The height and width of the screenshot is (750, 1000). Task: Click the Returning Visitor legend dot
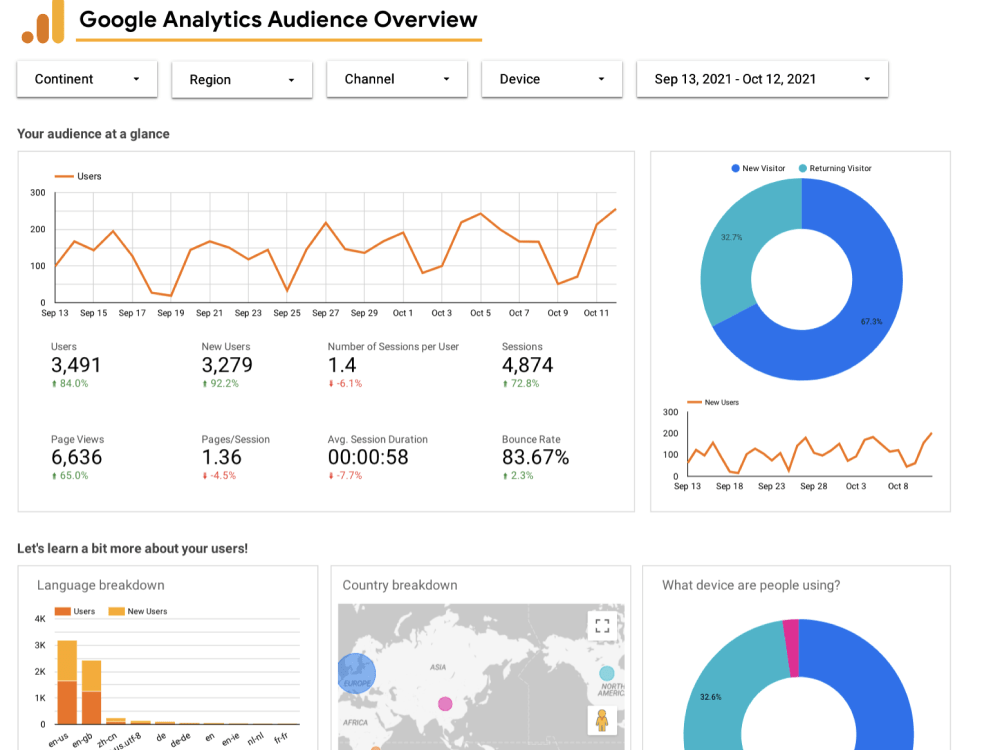pyautogui.click(x=802, y=168)
